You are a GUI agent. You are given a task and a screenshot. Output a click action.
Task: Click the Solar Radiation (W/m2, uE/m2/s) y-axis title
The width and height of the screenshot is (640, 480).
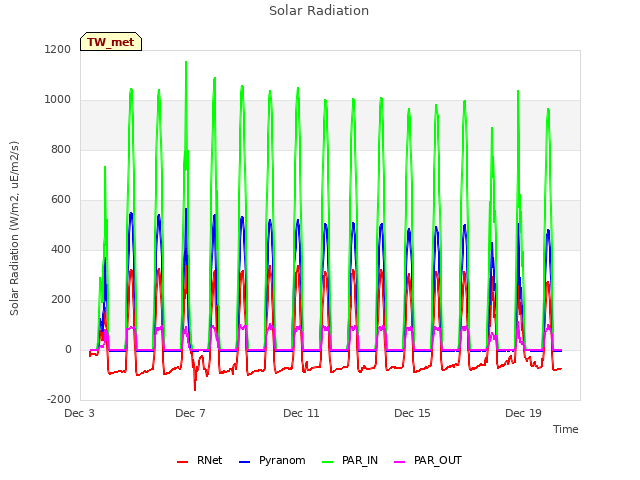(14, 228)
